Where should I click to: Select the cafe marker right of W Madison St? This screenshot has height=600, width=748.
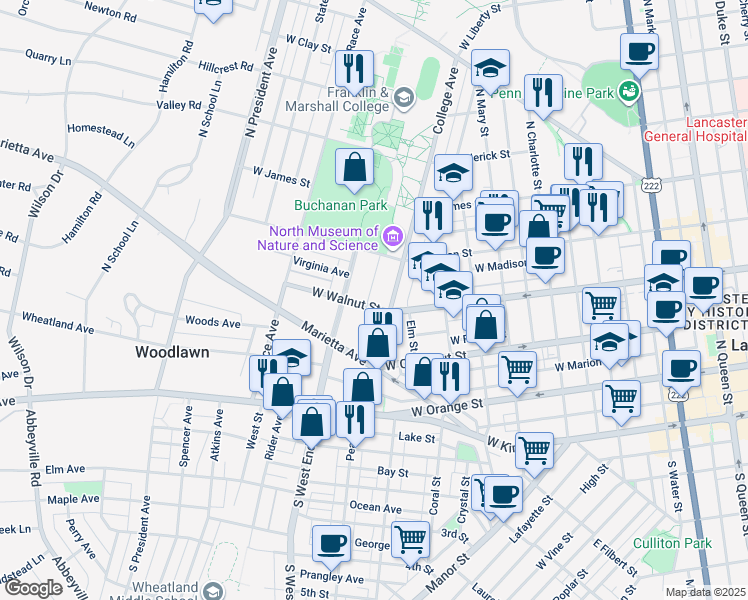(x=545, y=258)
